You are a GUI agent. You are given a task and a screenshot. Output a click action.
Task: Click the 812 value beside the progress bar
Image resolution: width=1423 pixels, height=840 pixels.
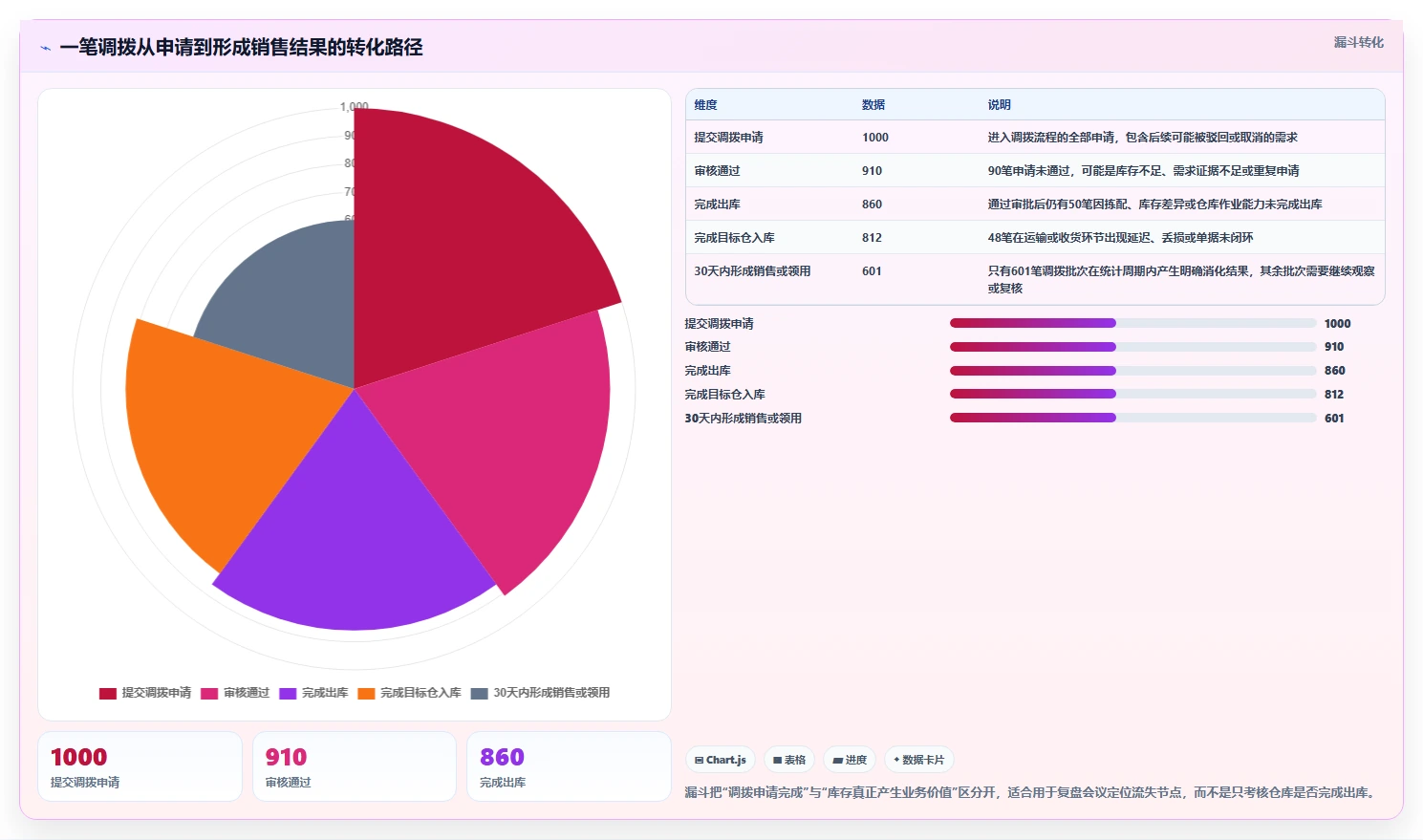coord(1334,395)
